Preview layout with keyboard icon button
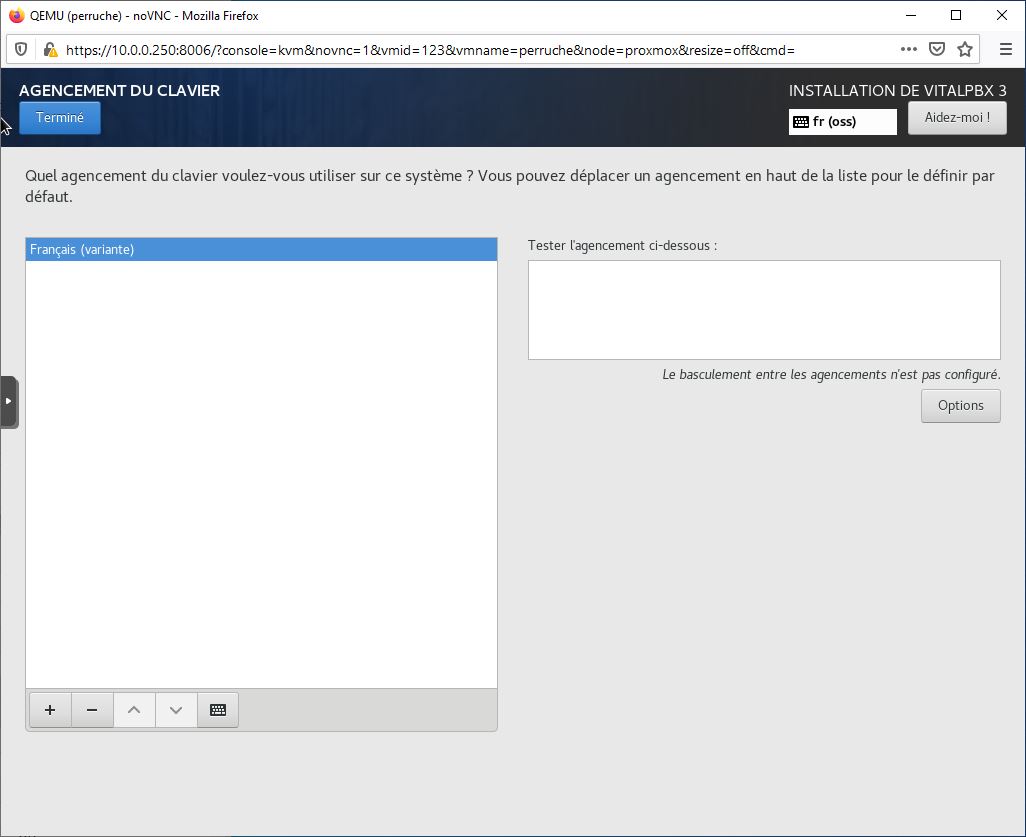Image resolution: width=1026 pixels, height=837 pixels. click(218, 710)
